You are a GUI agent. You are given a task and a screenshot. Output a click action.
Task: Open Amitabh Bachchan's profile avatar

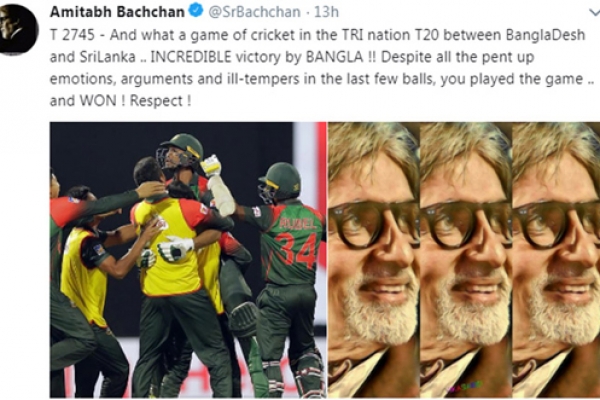coord(16,29)
